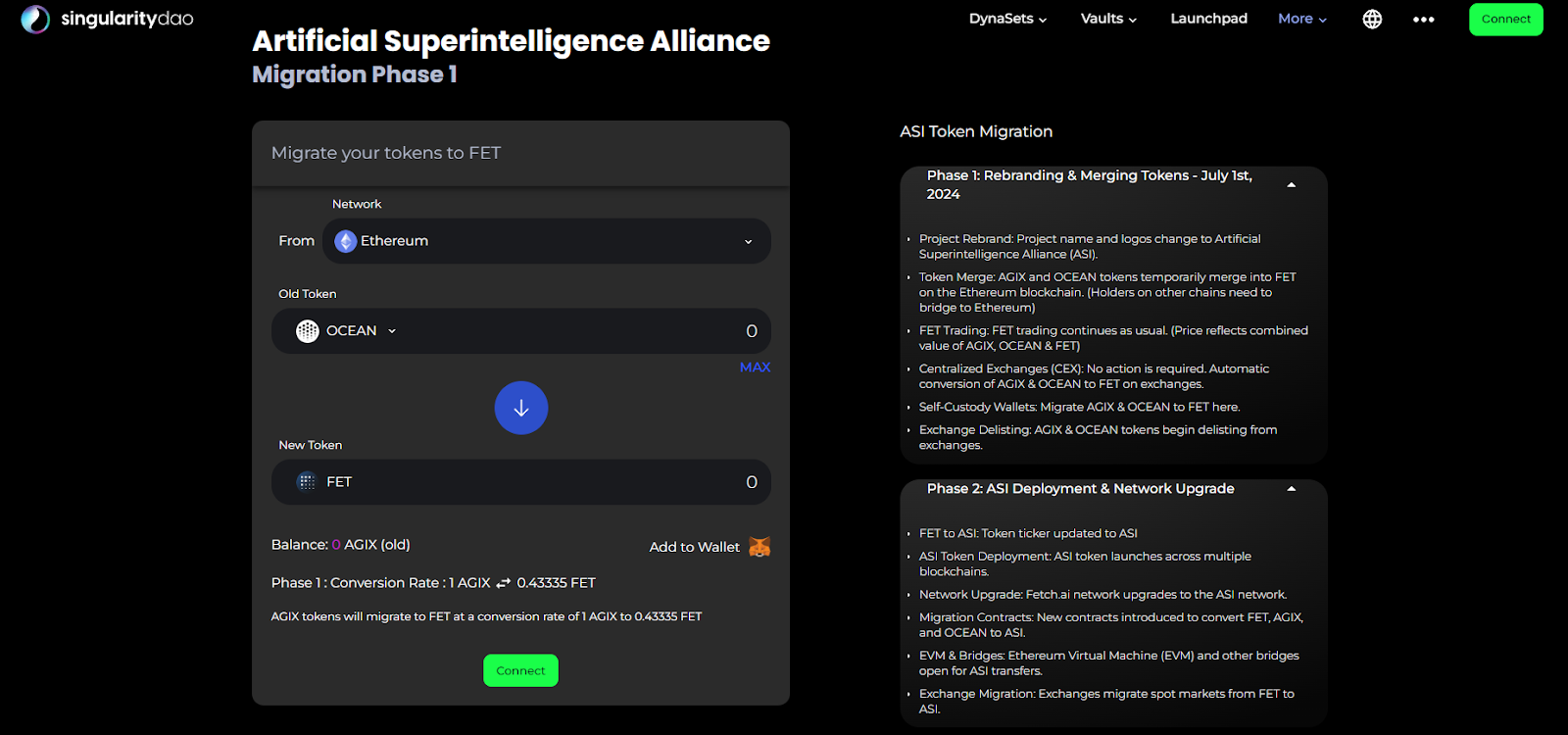This screenshot has width=1568, height=735.
Task: Click the 'ASI Token Migration' heading
Action: click(976, 131)
